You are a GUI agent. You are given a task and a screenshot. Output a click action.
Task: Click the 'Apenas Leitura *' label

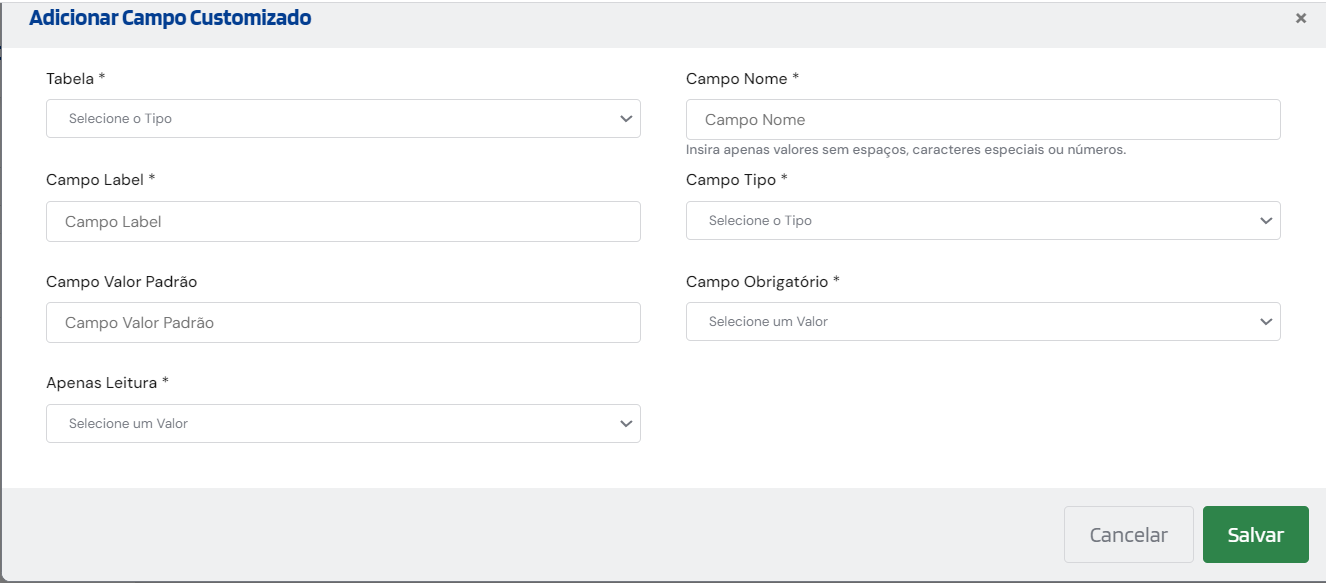pyautogui.click(x=108, y=383)
